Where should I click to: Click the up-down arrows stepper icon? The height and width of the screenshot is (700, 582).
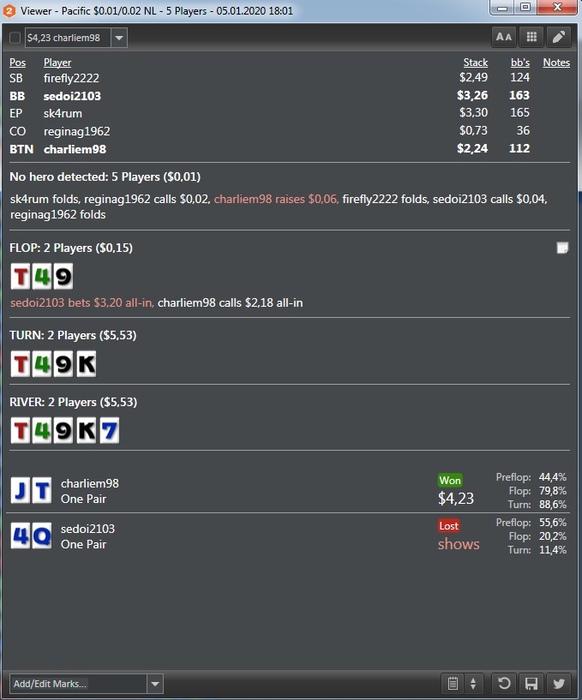click(473, 683)
